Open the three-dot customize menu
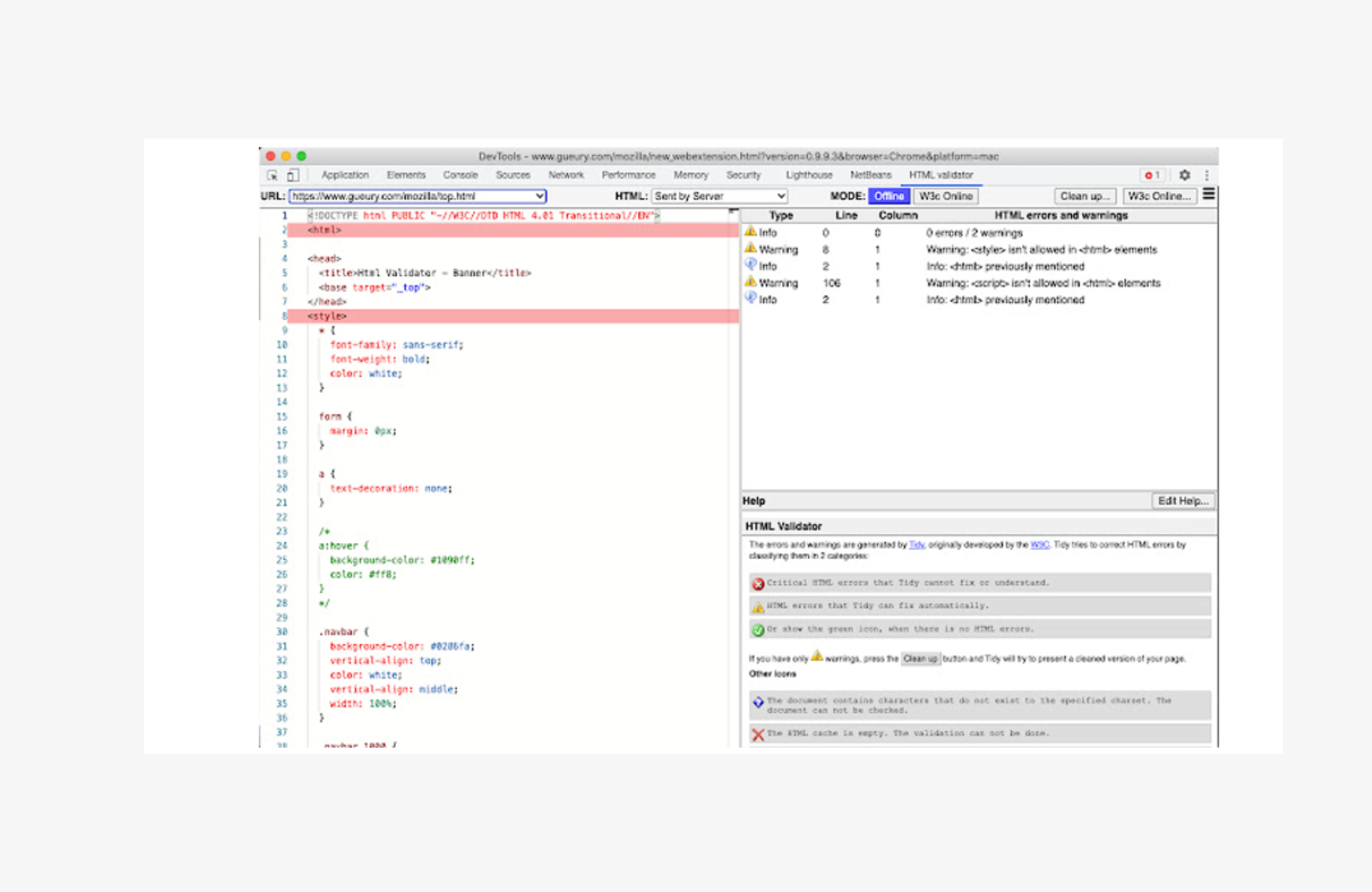The height and width of the screenshot is (892, 1372). tap(1207, 175)
